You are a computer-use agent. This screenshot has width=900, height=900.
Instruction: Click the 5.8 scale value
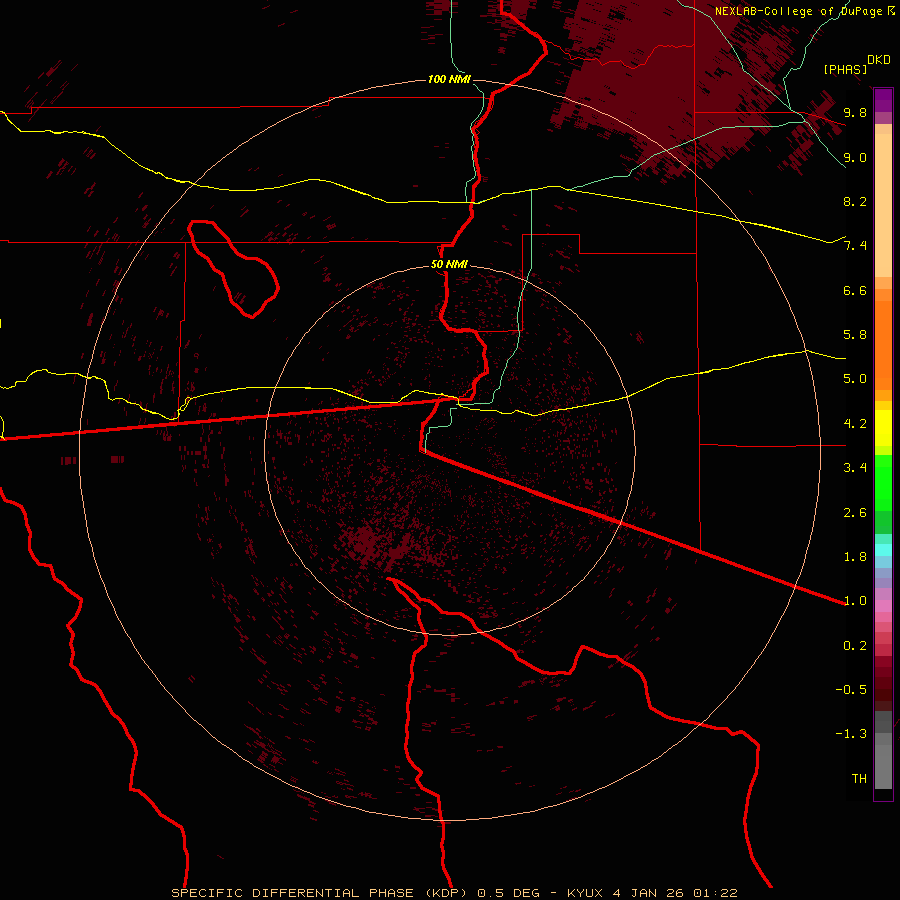tap(855, 335)
